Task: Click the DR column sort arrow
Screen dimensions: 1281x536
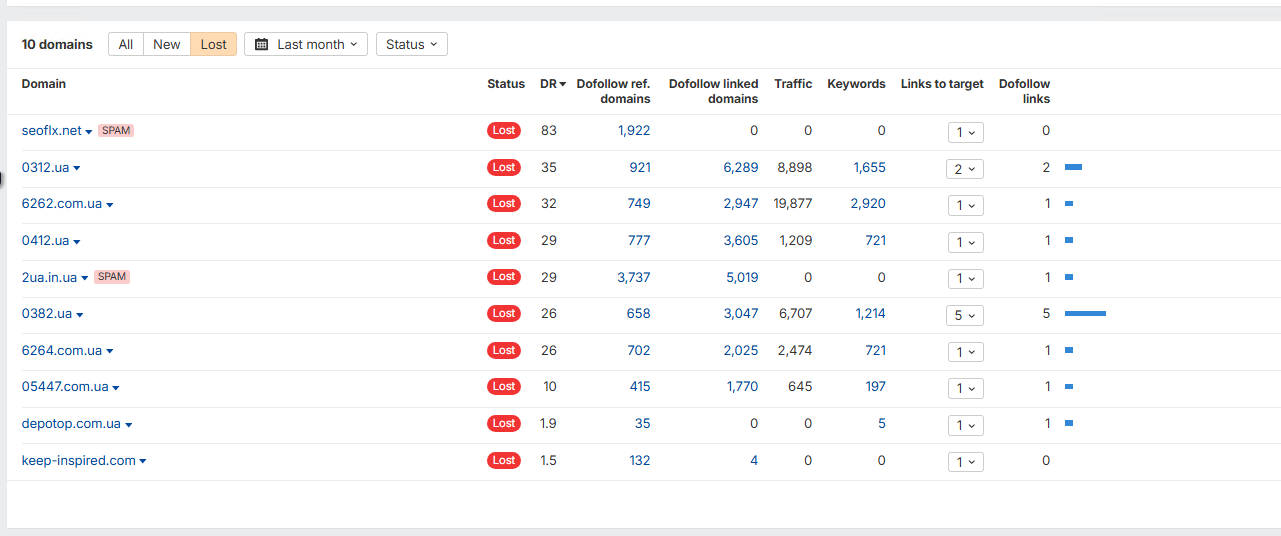Action: tap(563, 84)
